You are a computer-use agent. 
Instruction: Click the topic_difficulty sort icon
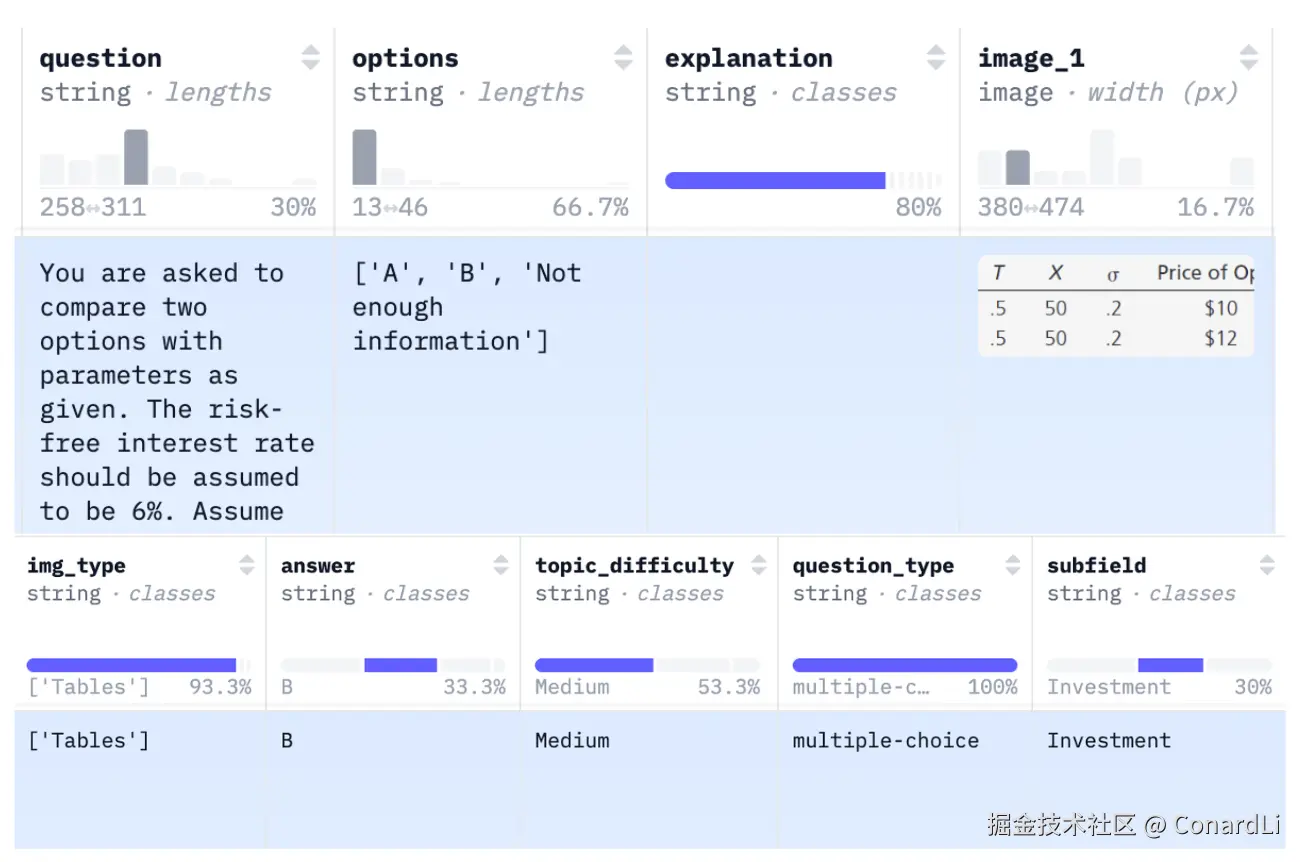(756, 564)
